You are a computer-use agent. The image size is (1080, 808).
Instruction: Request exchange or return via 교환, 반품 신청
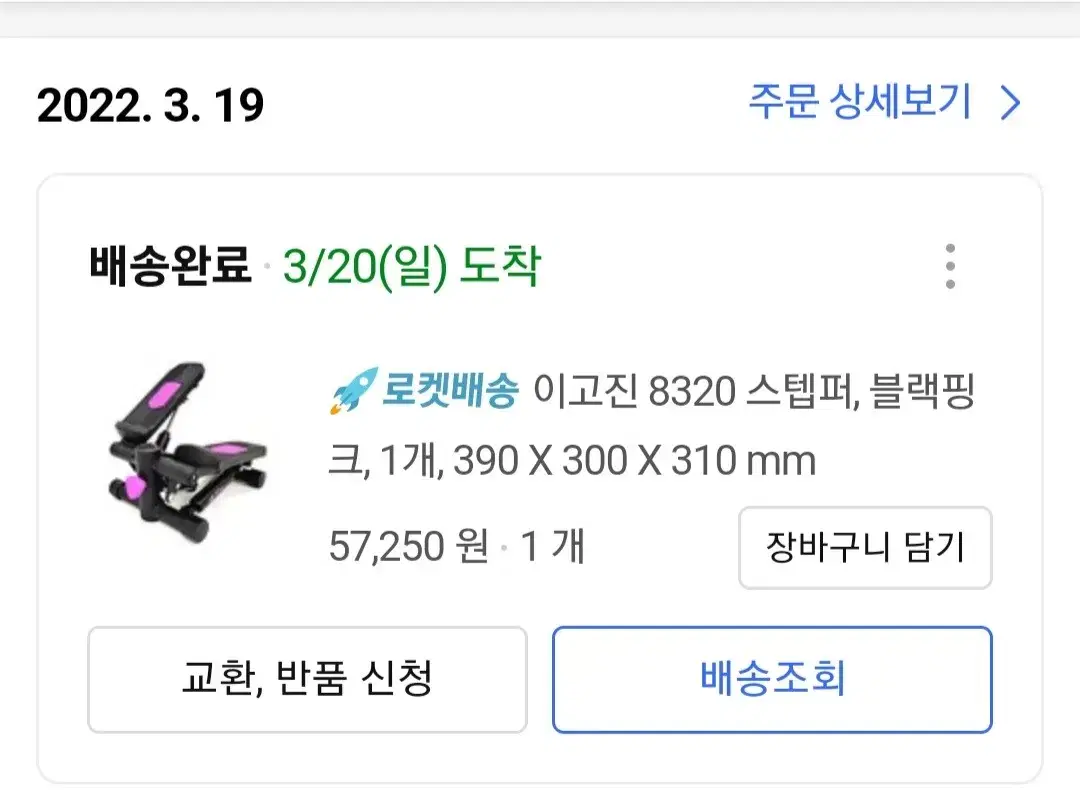pyautogui.click(x=307, y=679)
